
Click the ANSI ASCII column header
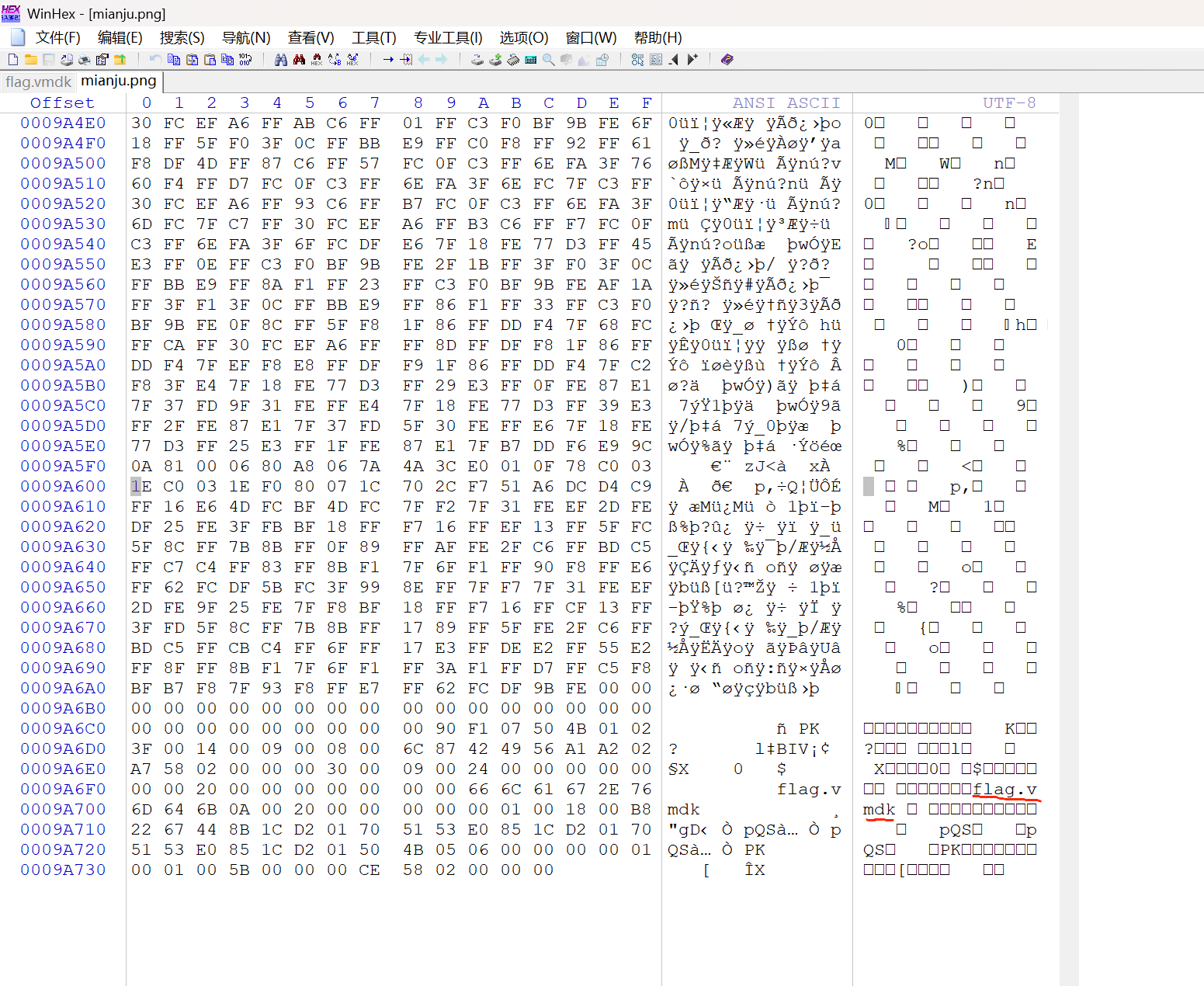(786, 103)
